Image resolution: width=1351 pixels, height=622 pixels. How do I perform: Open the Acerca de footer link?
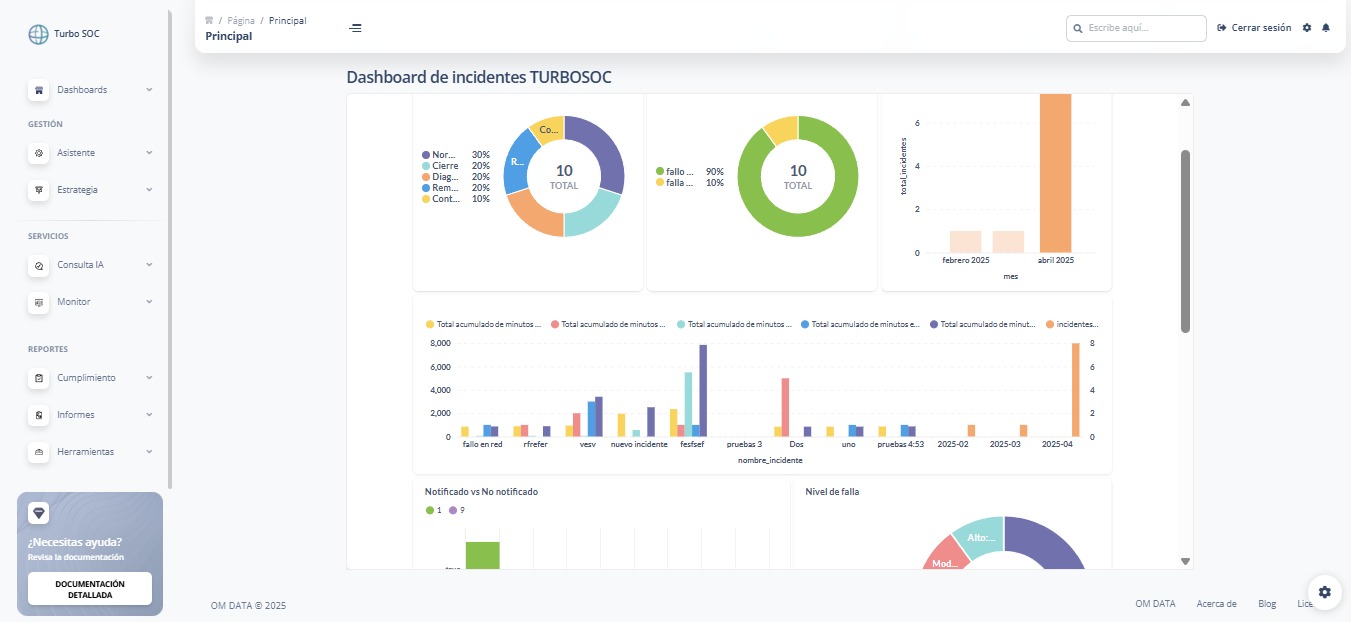tap(1216, 604)
